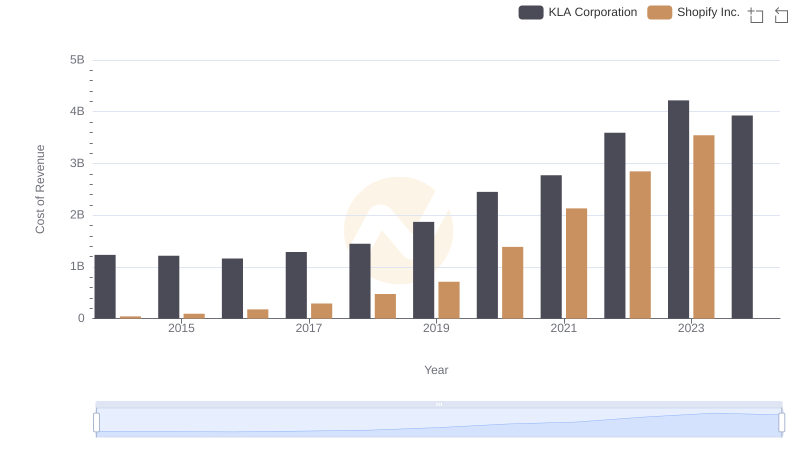
Task: Click the Shopify Inc. bar for 2015
Action: (x=194, y=316)
